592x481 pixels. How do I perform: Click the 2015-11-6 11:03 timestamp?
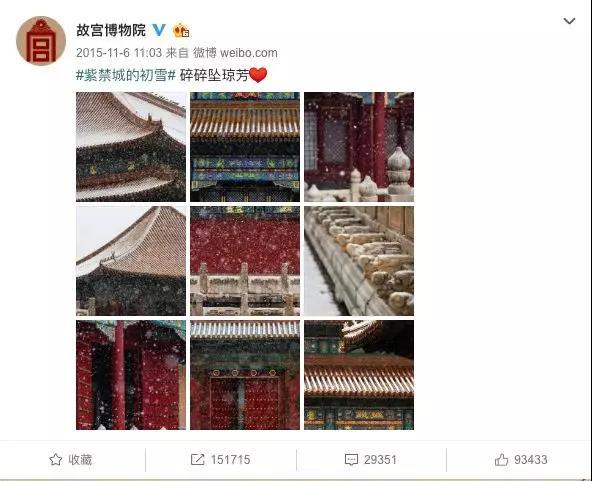pos(119,53)
